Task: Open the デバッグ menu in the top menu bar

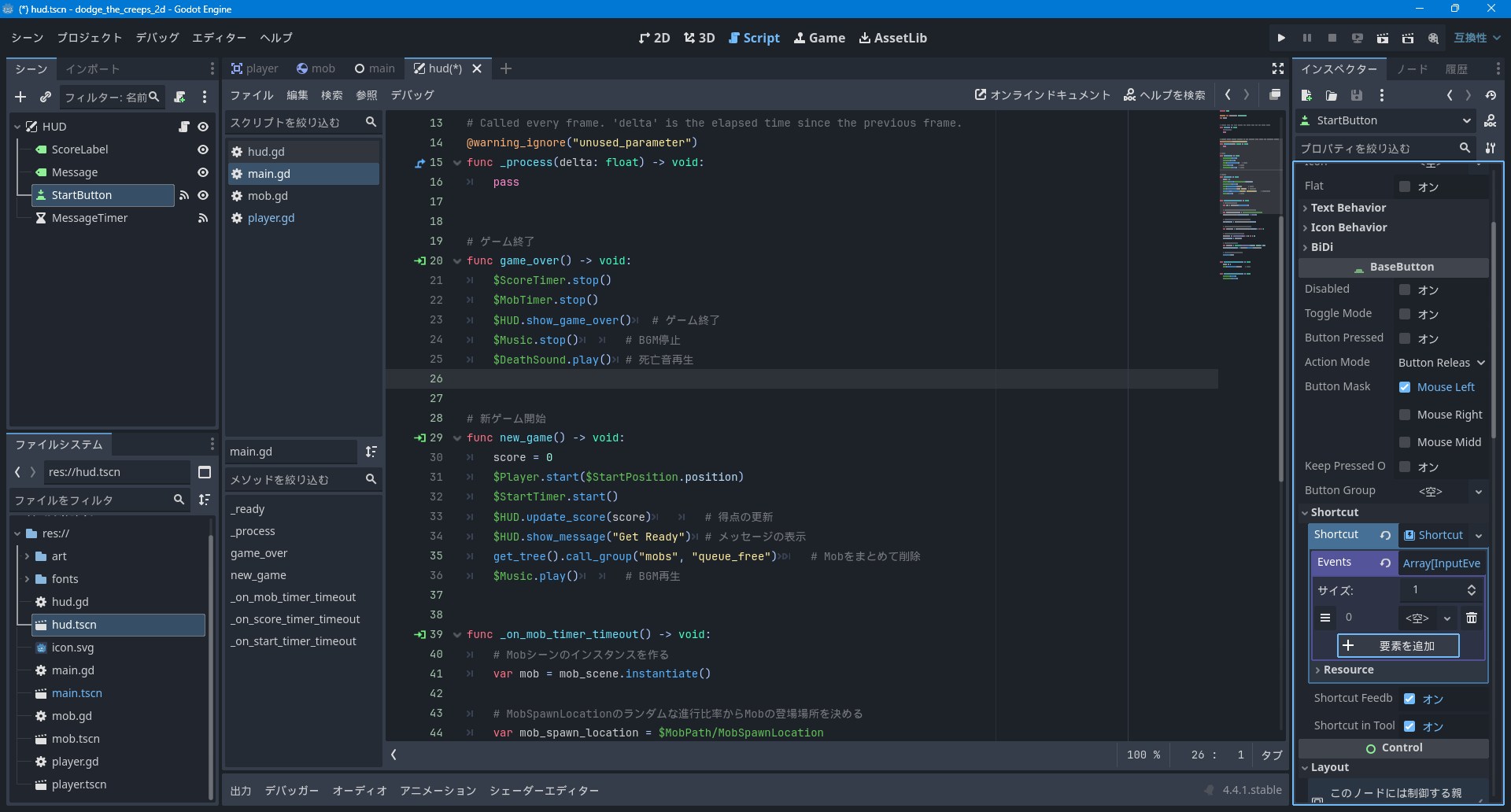Action: click(x=157, y=38)
